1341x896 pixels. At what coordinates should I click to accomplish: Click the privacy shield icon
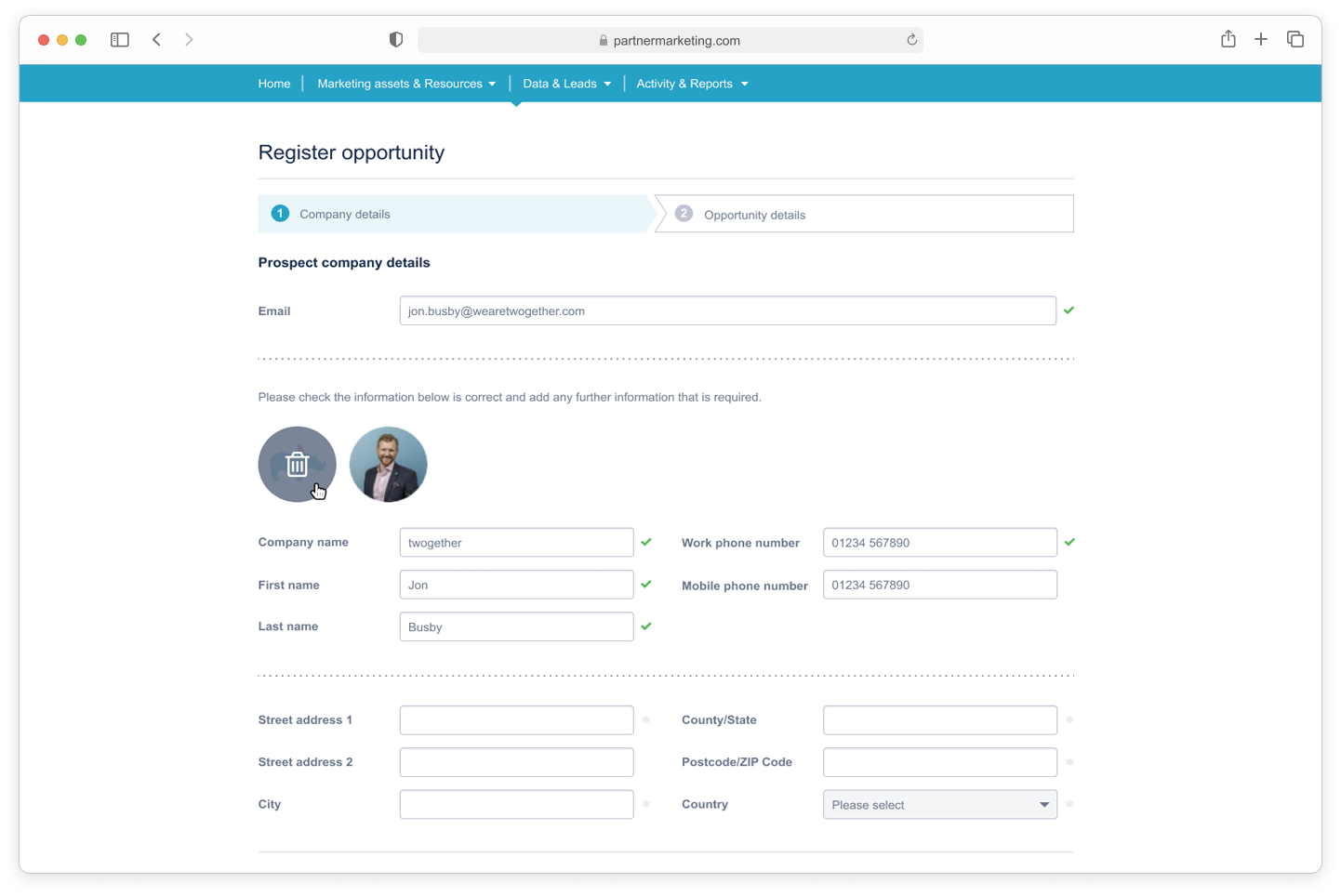[x=396, y=40]
